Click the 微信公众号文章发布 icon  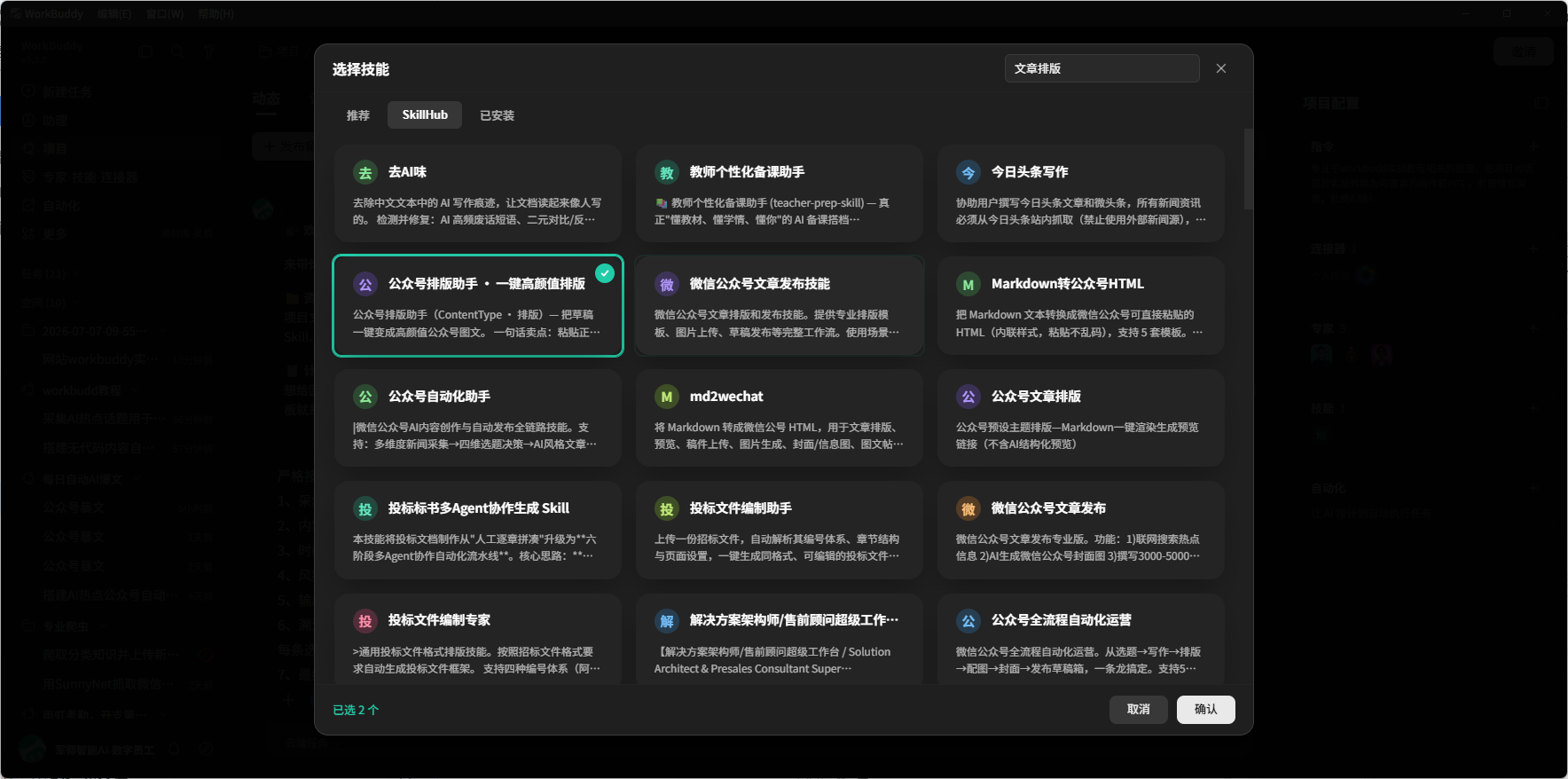click(968, 509)
